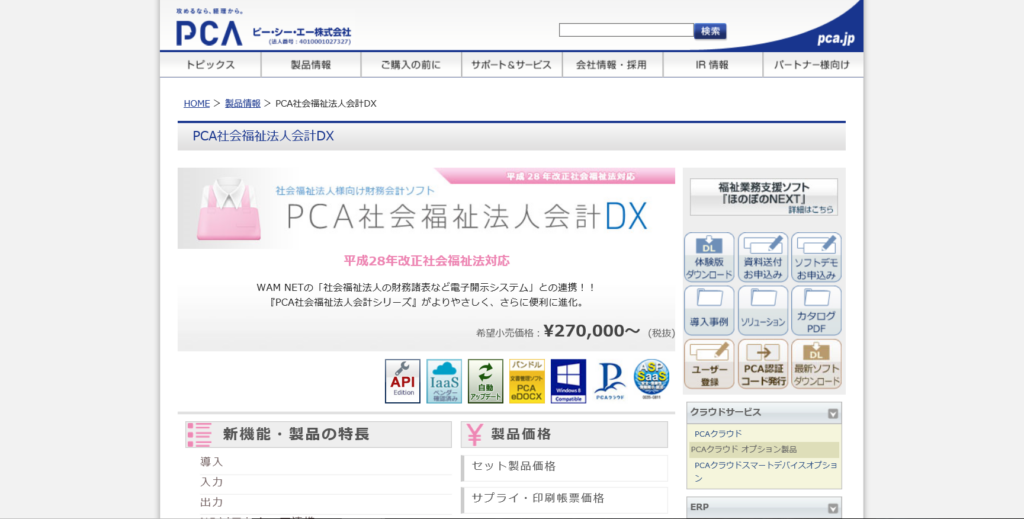This screenshot has height=519, width=1024.
Task: Click the PCAクラウド logo badge
Action: click(x=610, y=381)
